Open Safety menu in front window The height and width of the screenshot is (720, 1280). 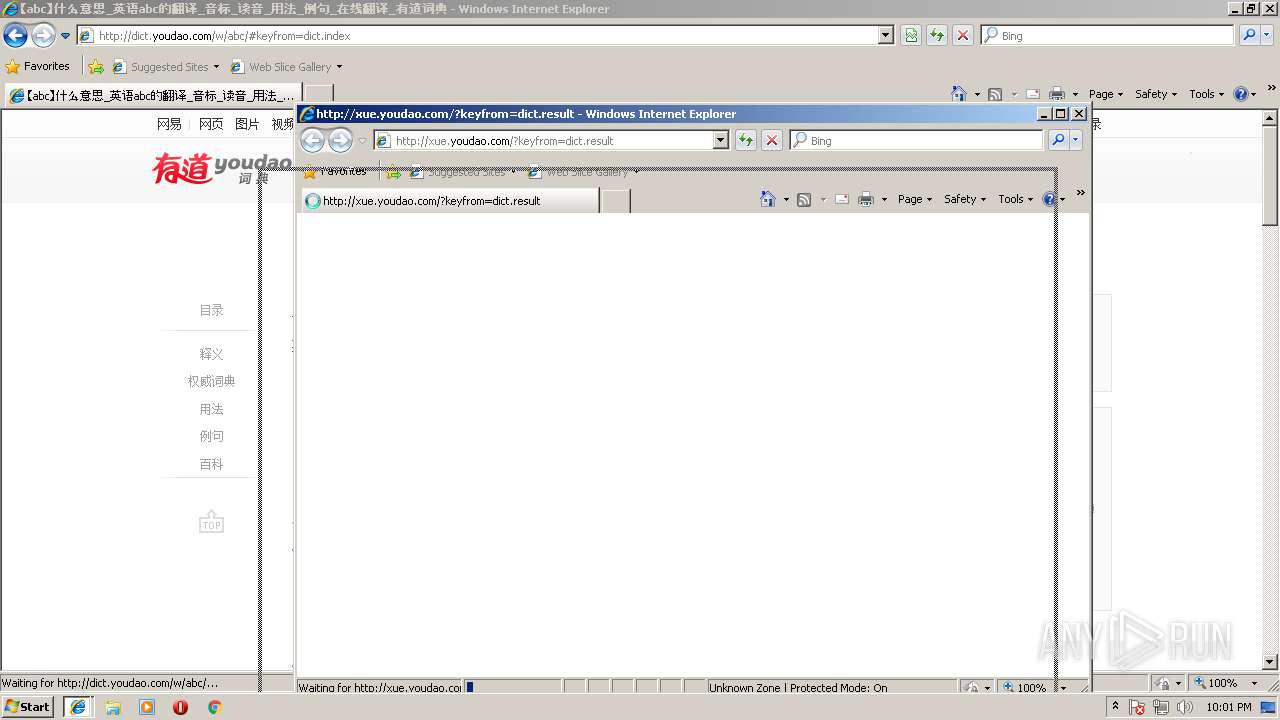pos(965,199)
